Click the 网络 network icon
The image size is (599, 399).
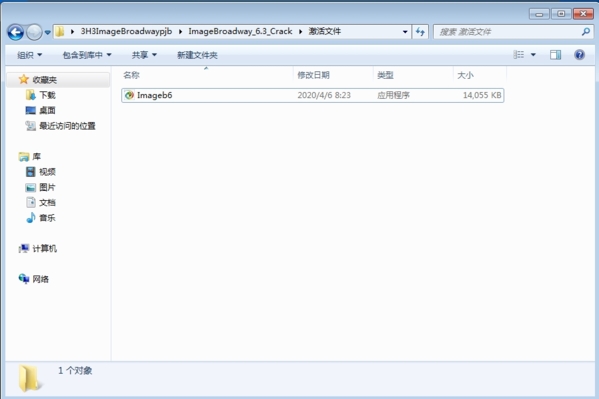(x=24, y=279)
